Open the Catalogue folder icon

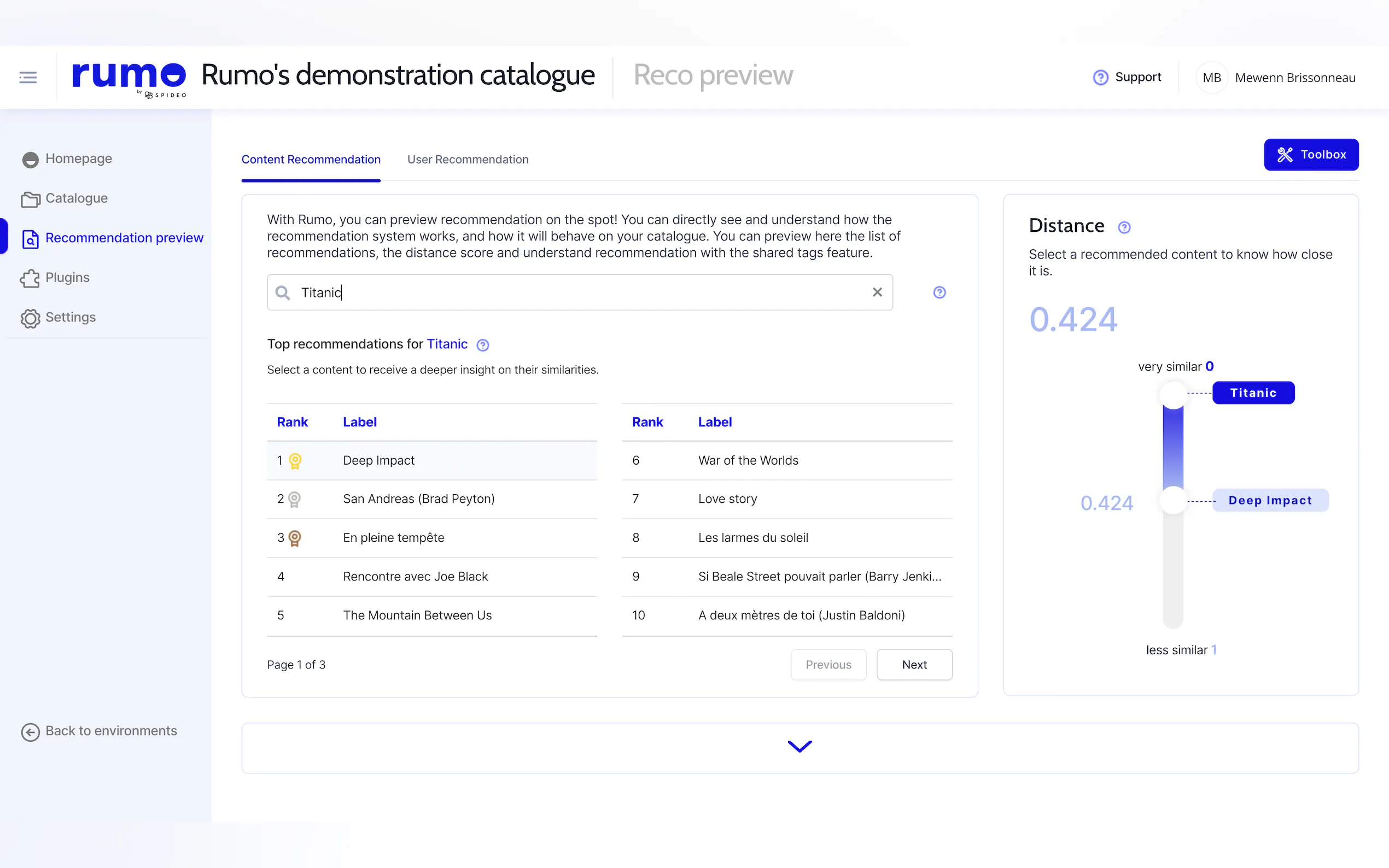[x=31, y=198]
